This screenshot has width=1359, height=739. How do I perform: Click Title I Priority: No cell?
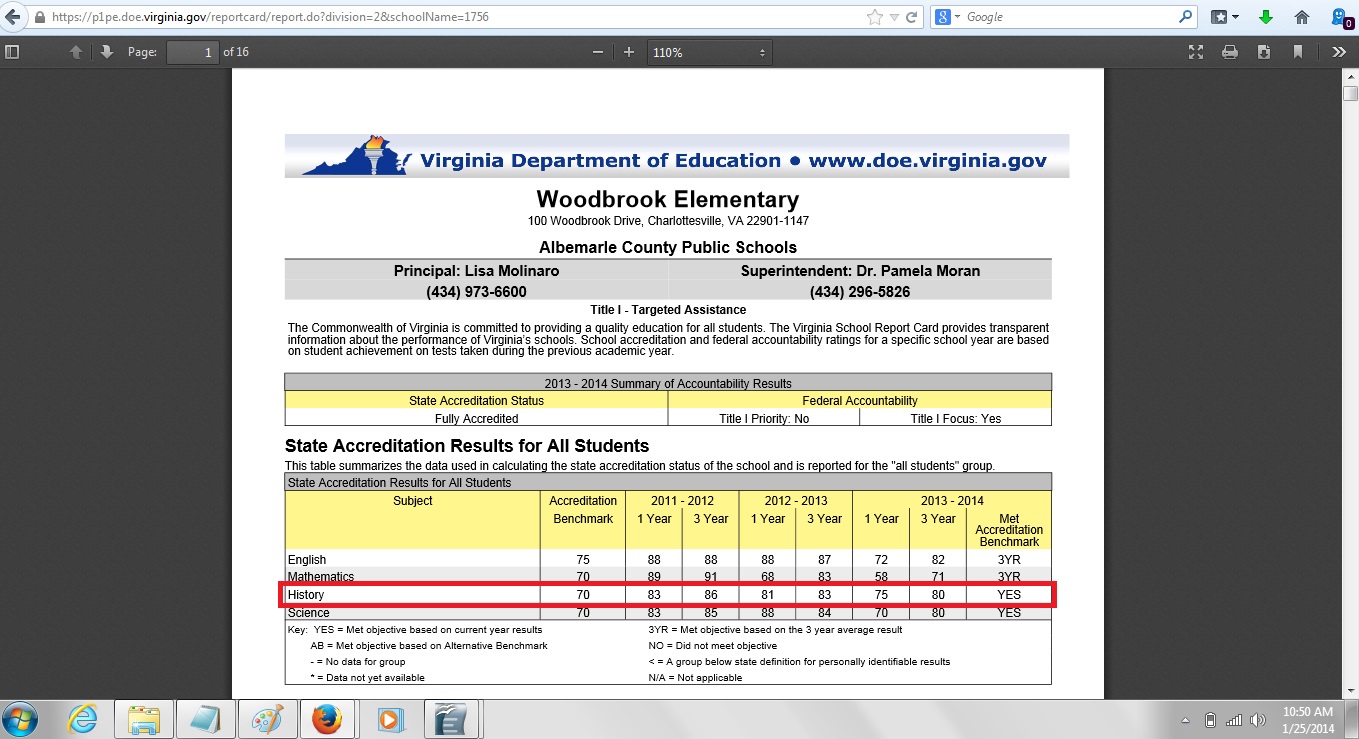pyautogui.click(x=764, y=418)
